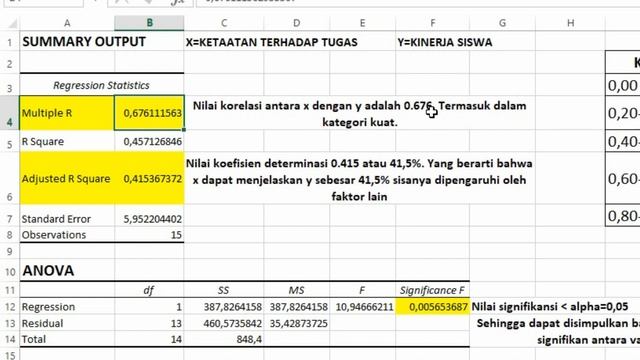
Task: Select the Multiple R label cell
Action: [x=67, y=113]
